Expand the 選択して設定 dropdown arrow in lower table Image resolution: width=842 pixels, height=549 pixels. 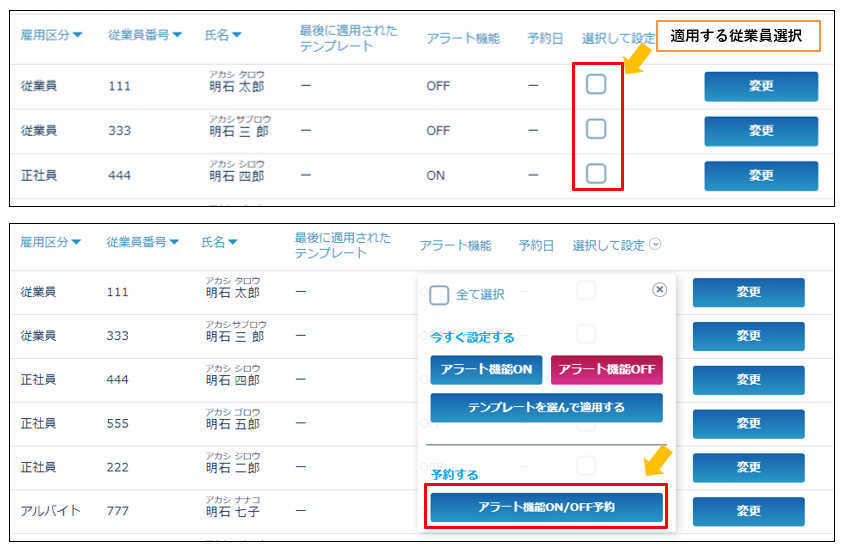click(x=655, y=244)
